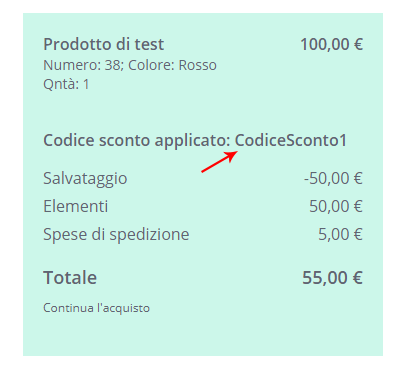Click the word Rosso in product options
This screenshot has height=372, width=402.
click(198, 65)
